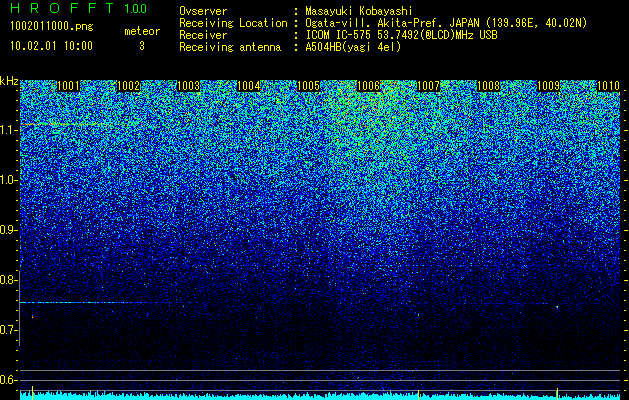Click the yellow meteor tick near left edge
The width and height of the screenshot is (629, 400).
[x=32, y=393]
